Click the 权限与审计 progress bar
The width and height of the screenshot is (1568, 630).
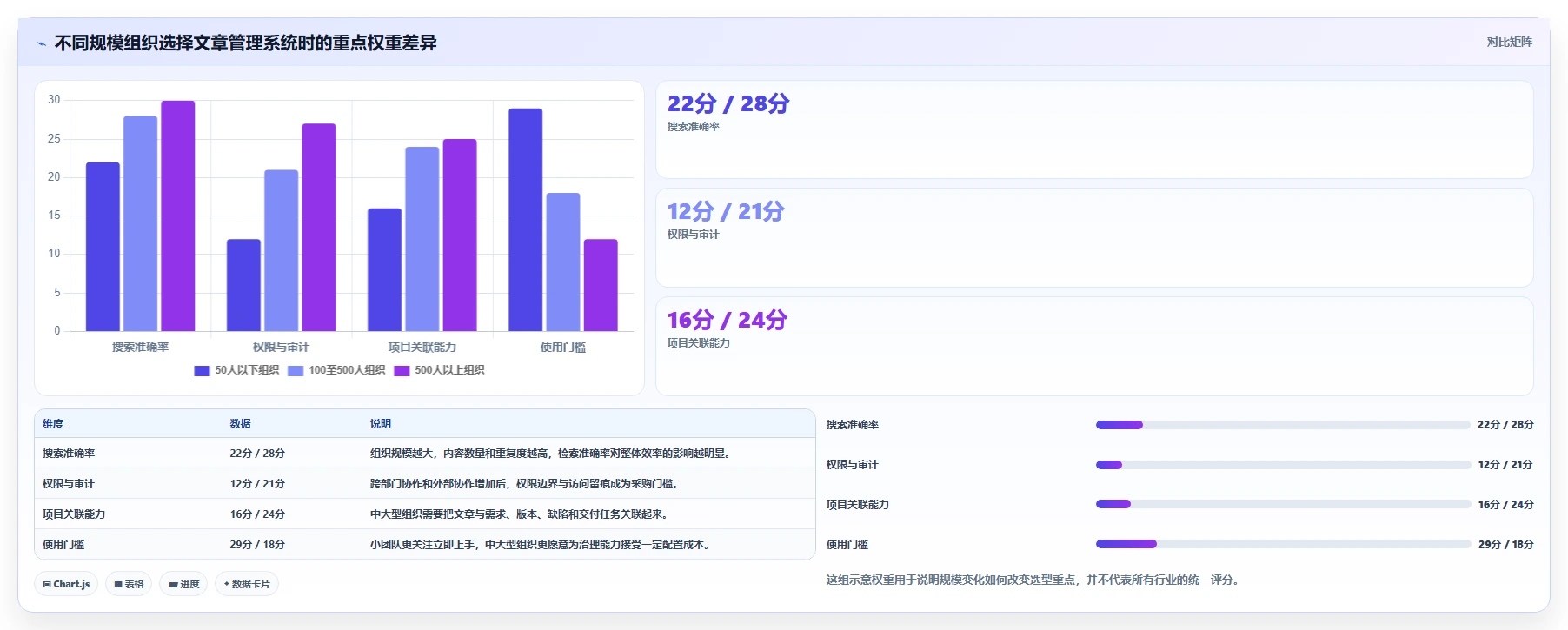coord(1283,465)
